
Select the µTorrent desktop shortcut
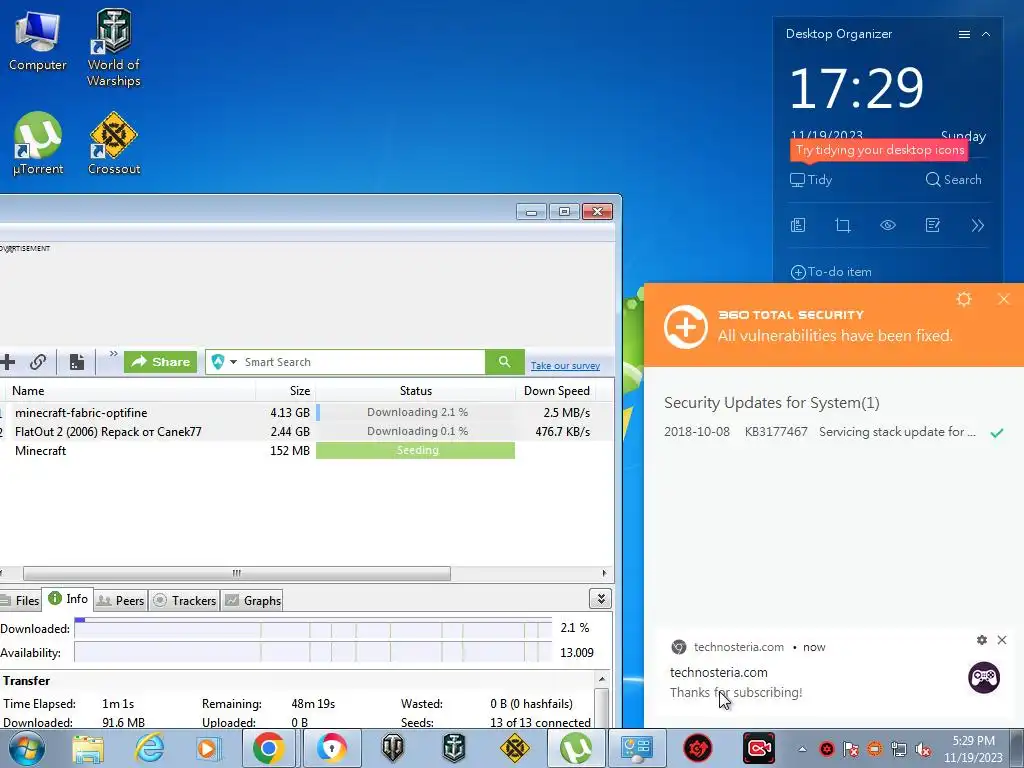coord(38,144)
